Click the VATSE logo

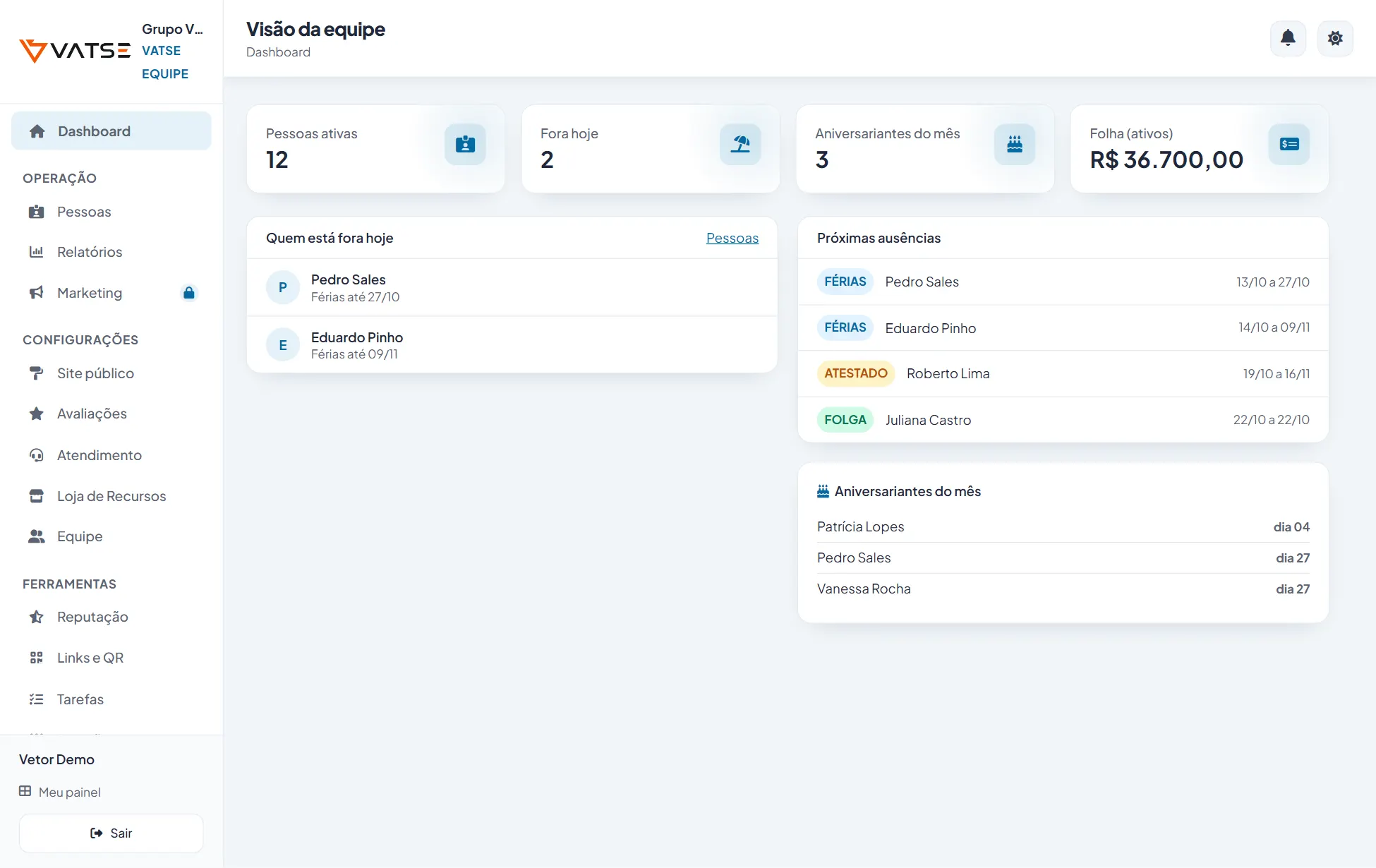[x=75, y=51]
